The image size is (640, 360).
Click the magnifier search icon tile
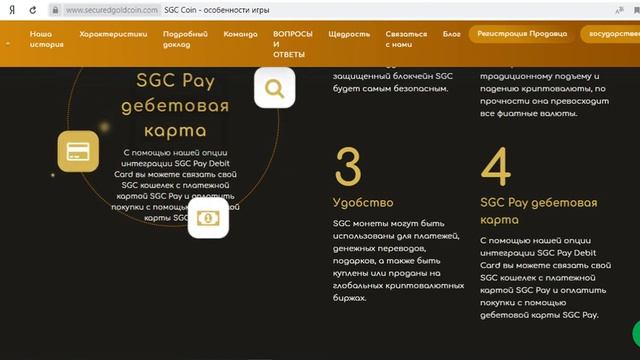275,88
